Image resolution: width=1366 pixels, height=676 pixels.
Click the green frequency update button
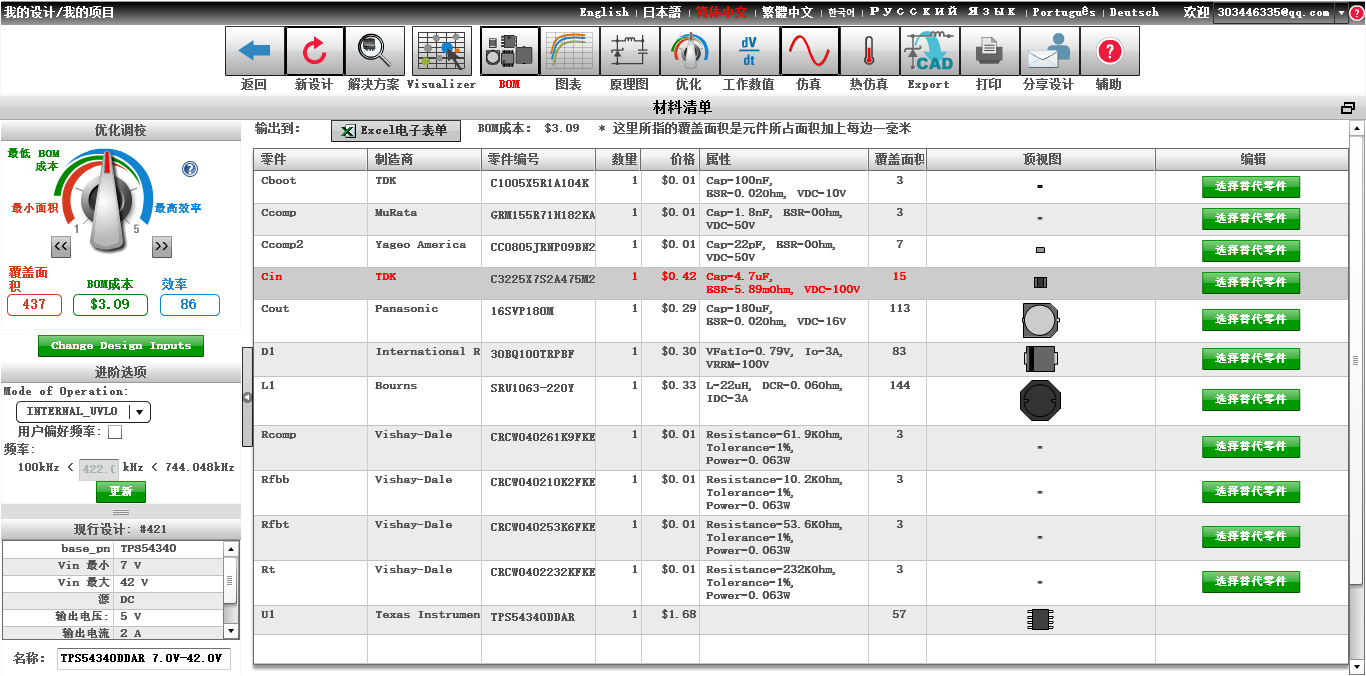[121, 491]
